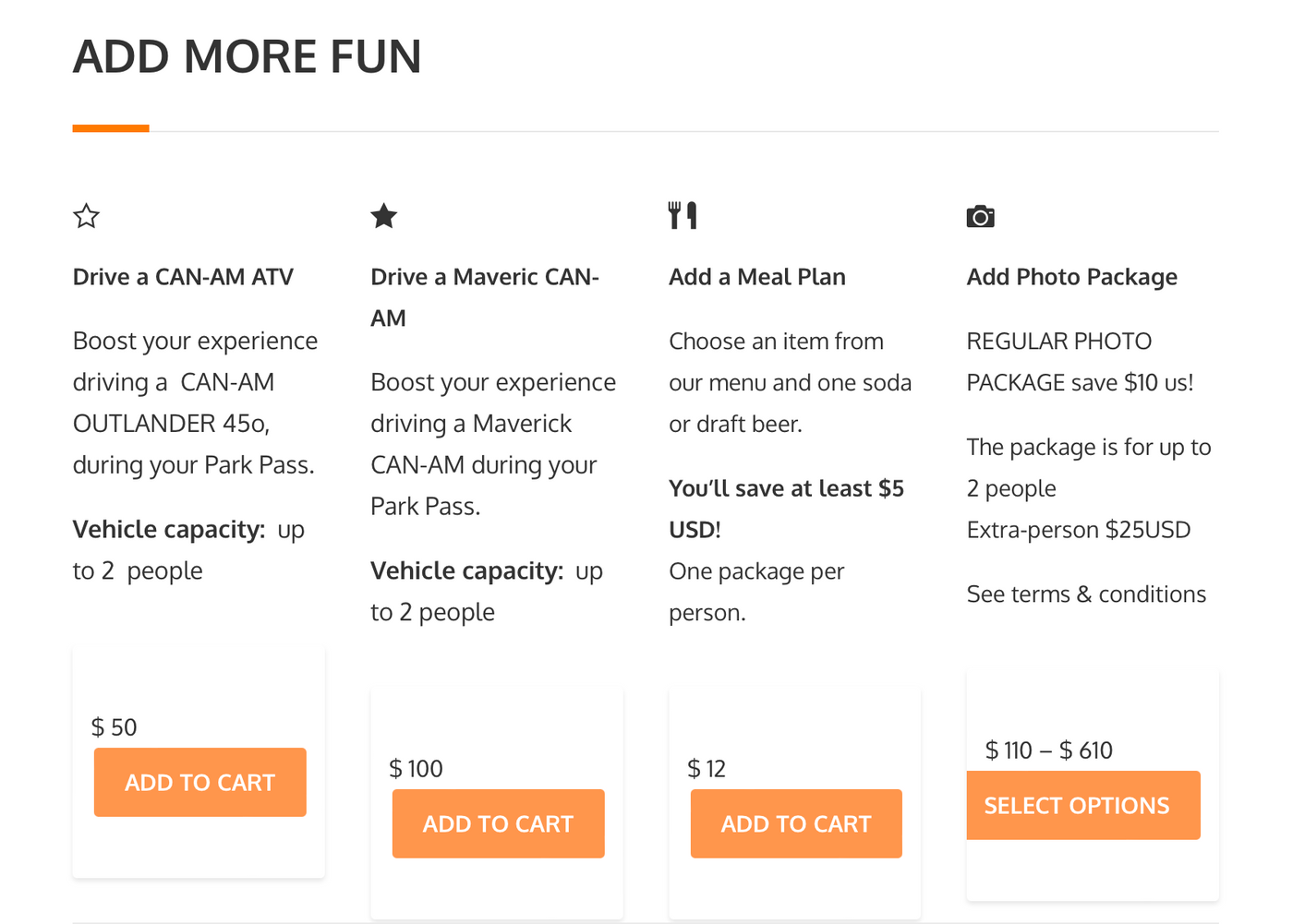Click the camera icon for Photo Package

[x=981, y=216]
